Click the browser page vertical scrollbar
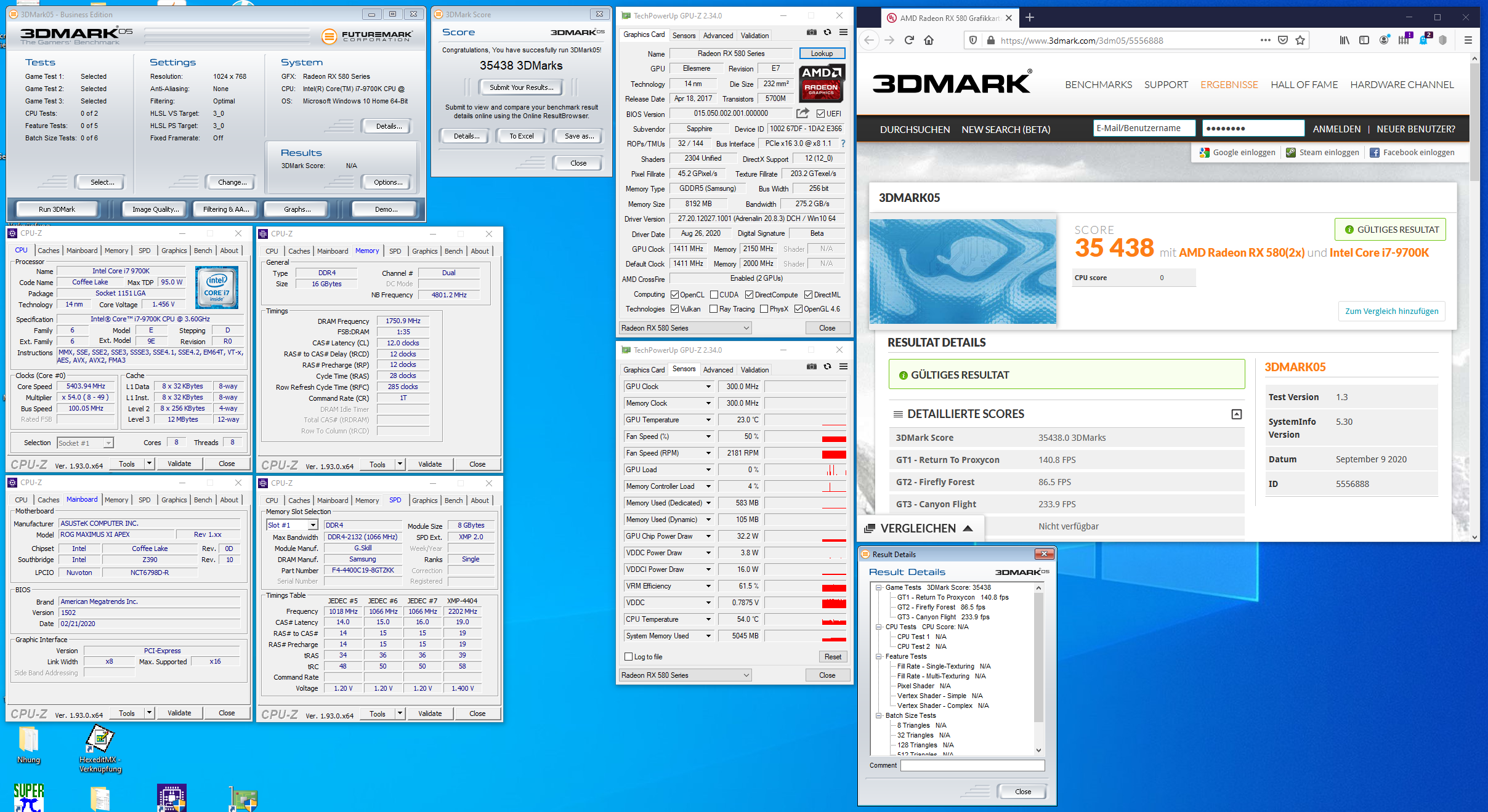 [1474, 121]
